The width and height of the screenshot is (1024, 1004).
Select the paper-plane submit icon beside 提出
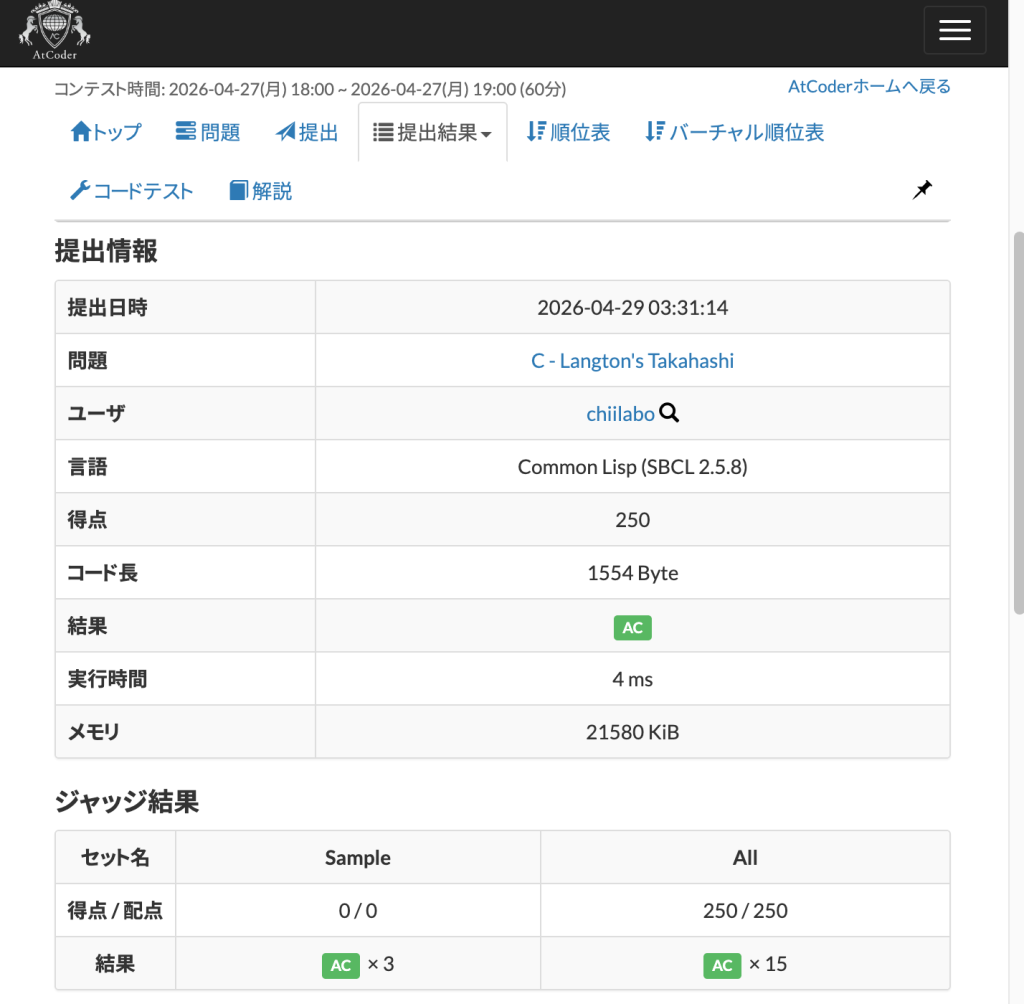pyautogui.click(x=283, y=131)
